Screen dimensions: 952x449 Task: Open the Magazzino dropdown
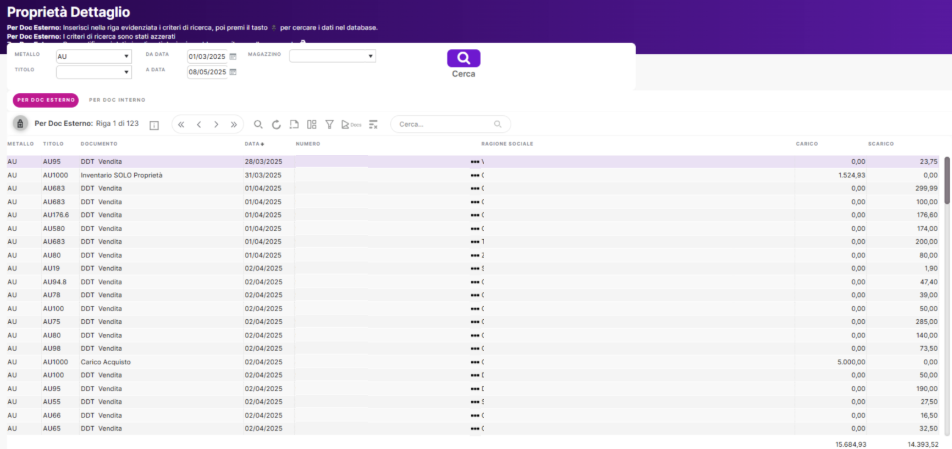332,56
